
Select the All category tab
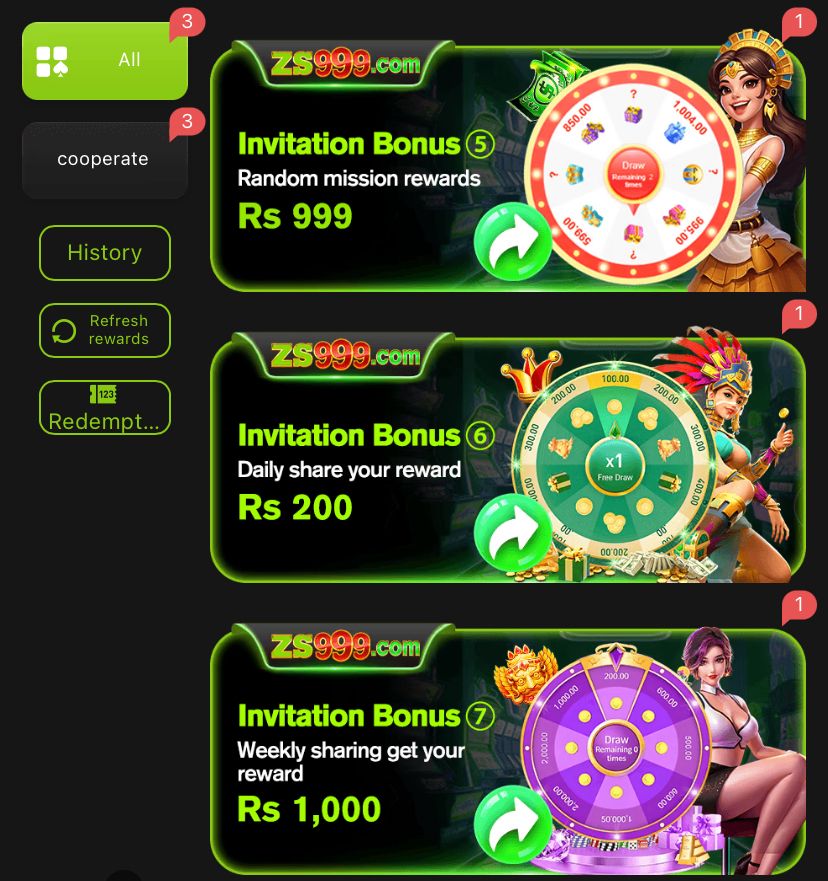tap(104, 61)
